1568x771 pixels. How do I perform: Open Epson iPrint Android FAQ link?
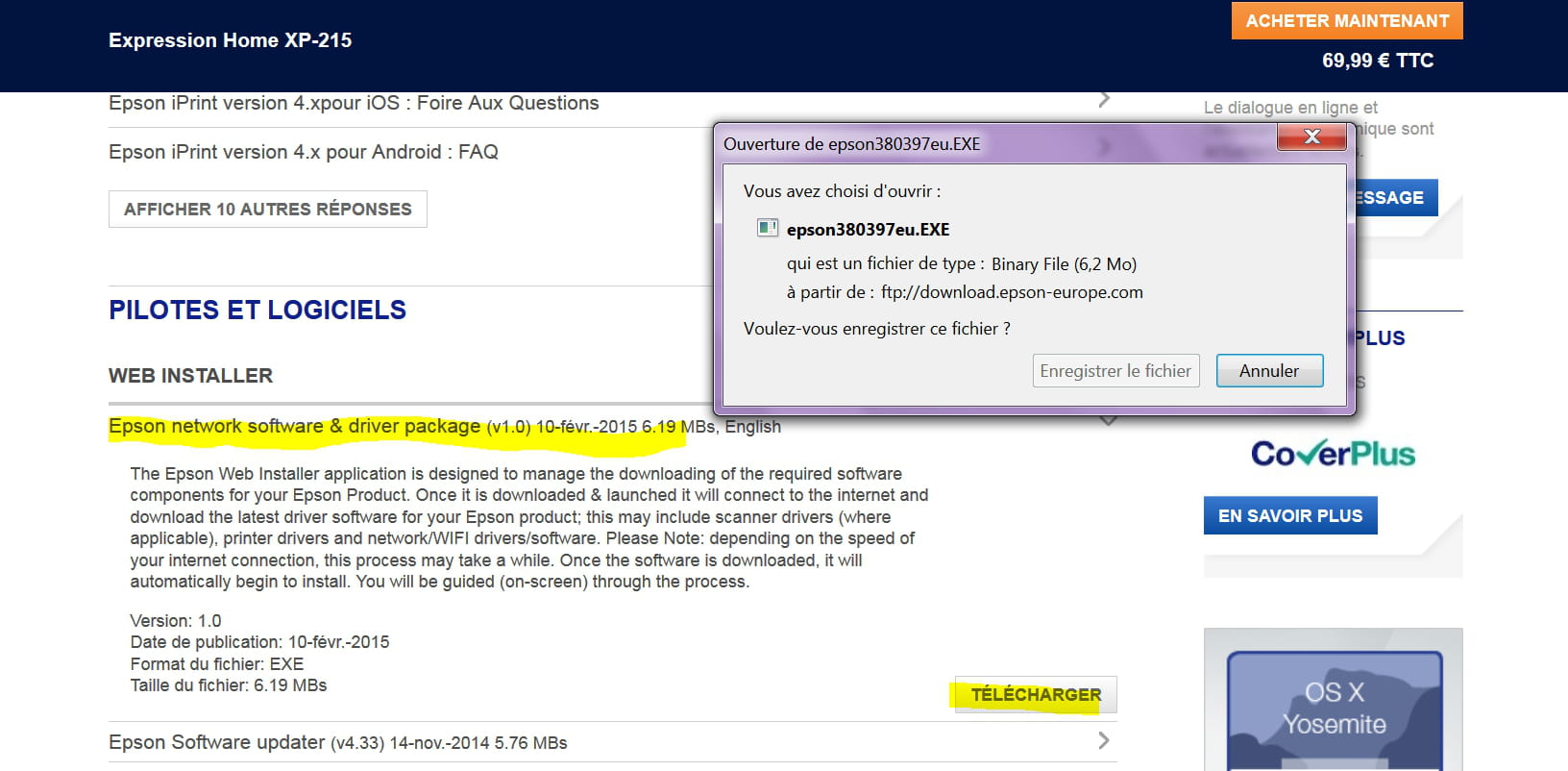click(304, 152)
